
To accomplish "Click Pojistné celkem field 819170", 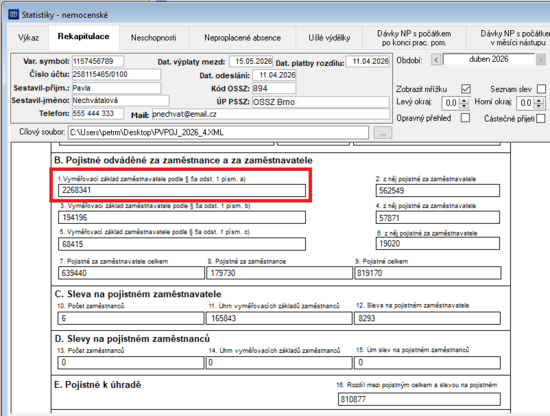I will 428,273.
